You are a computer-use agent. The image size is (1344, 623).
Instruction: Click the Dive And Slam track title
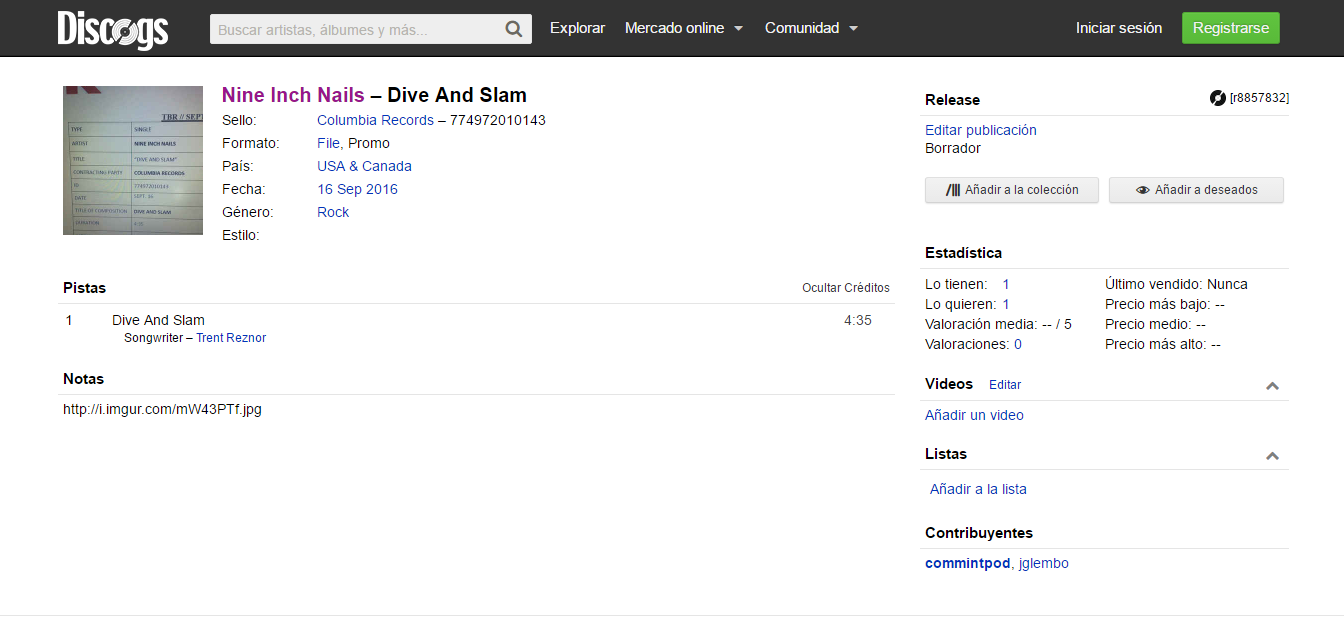158,320
